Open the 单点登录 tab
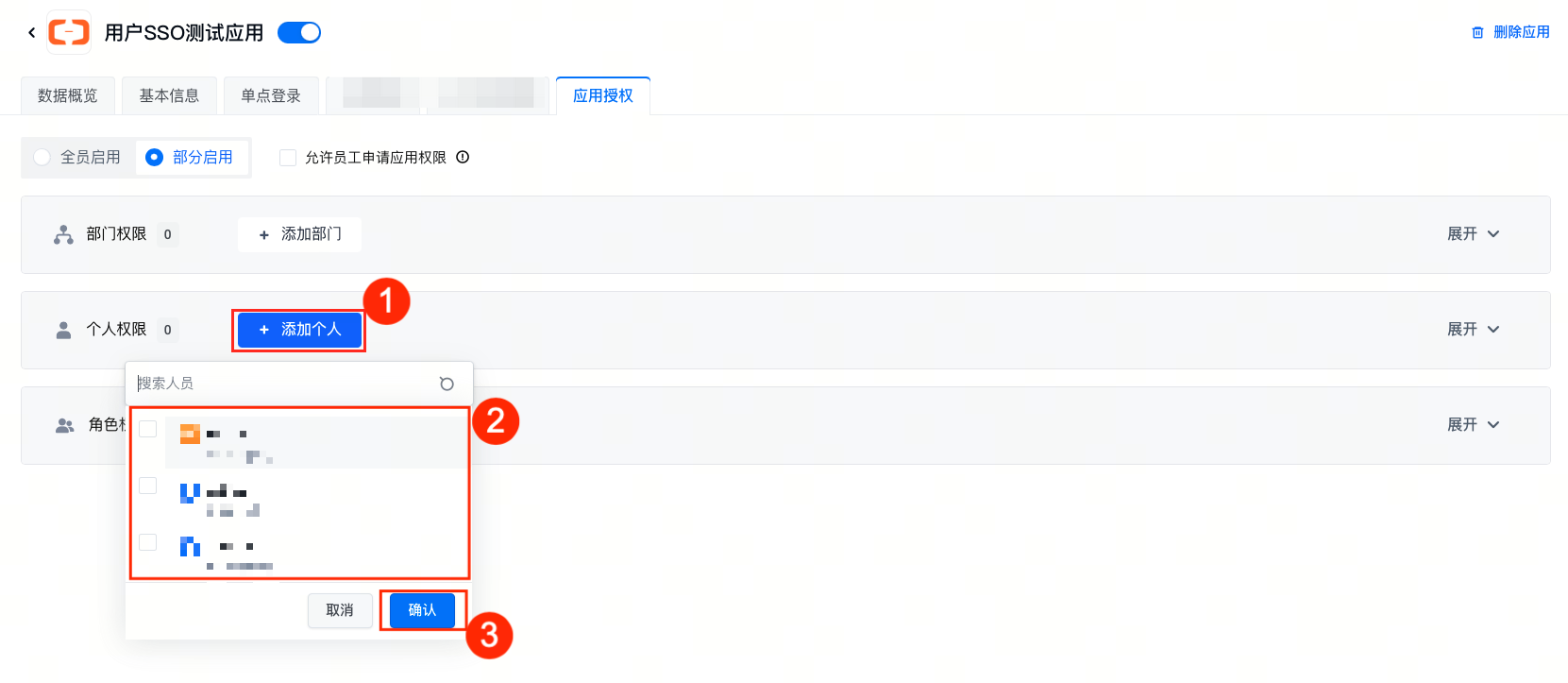Screen dimensions: 1568x683 coord(271,95)
